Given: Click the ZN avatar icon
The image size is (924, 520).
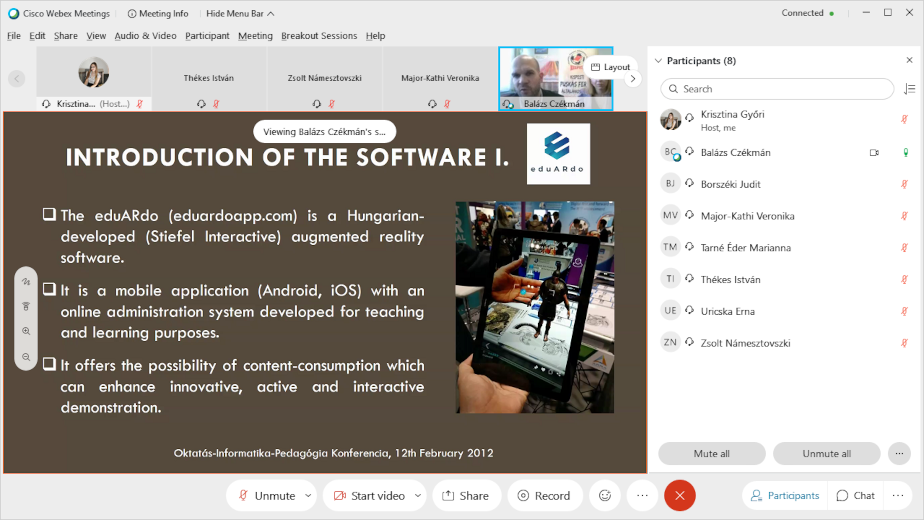Looking at the screenshot, I should coord(671,343).
